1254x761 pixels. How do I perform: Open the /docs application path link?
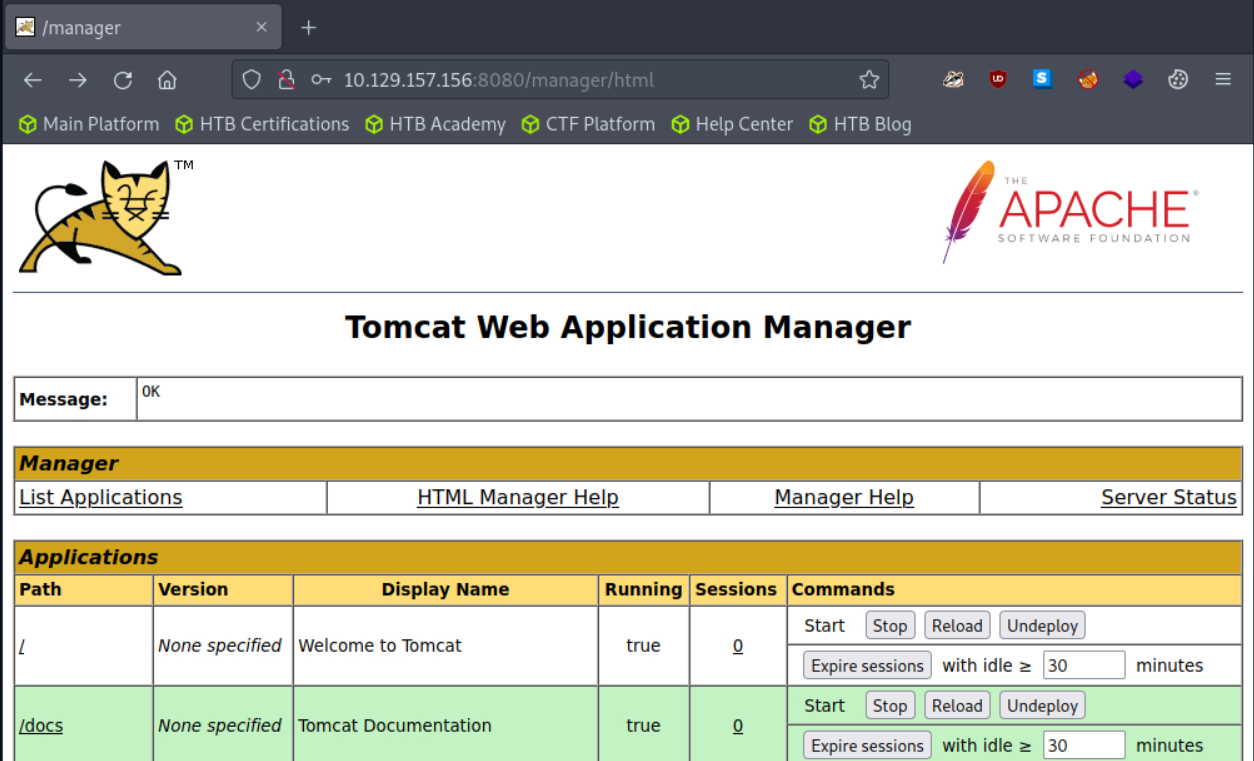tap(41, 726)
